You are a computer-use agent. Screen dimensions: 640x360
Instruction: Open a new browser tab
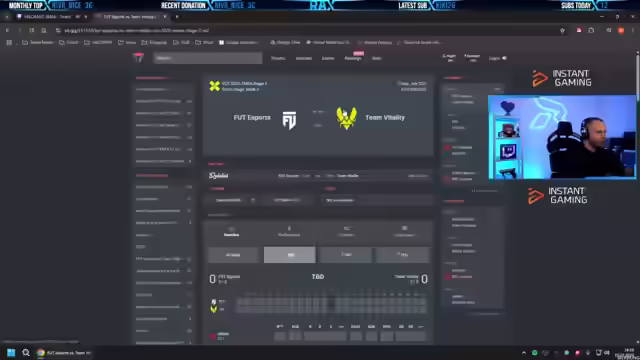pos(177,17)
